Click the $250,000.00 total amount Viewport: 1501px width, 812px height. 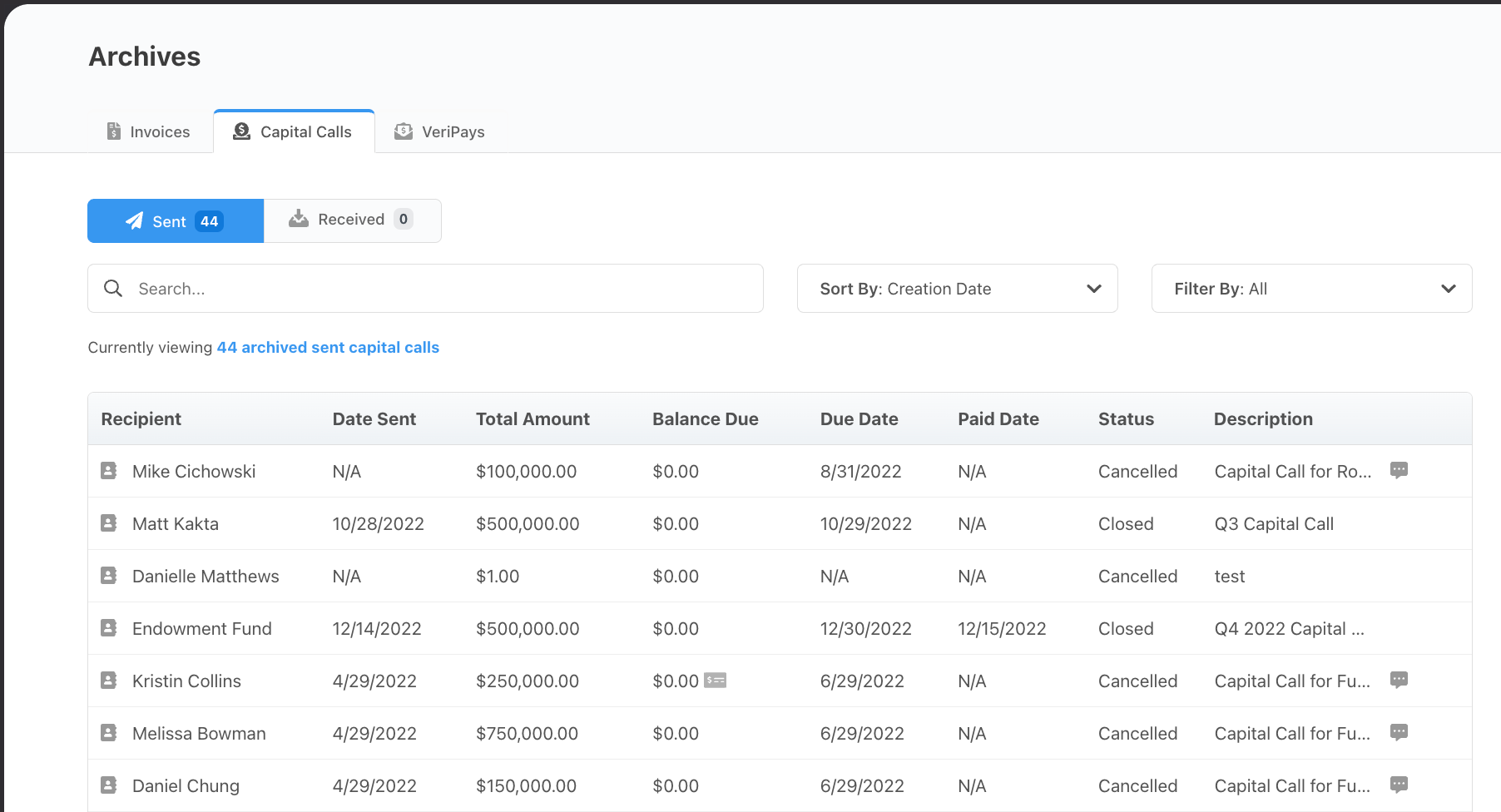pos(527,681)
